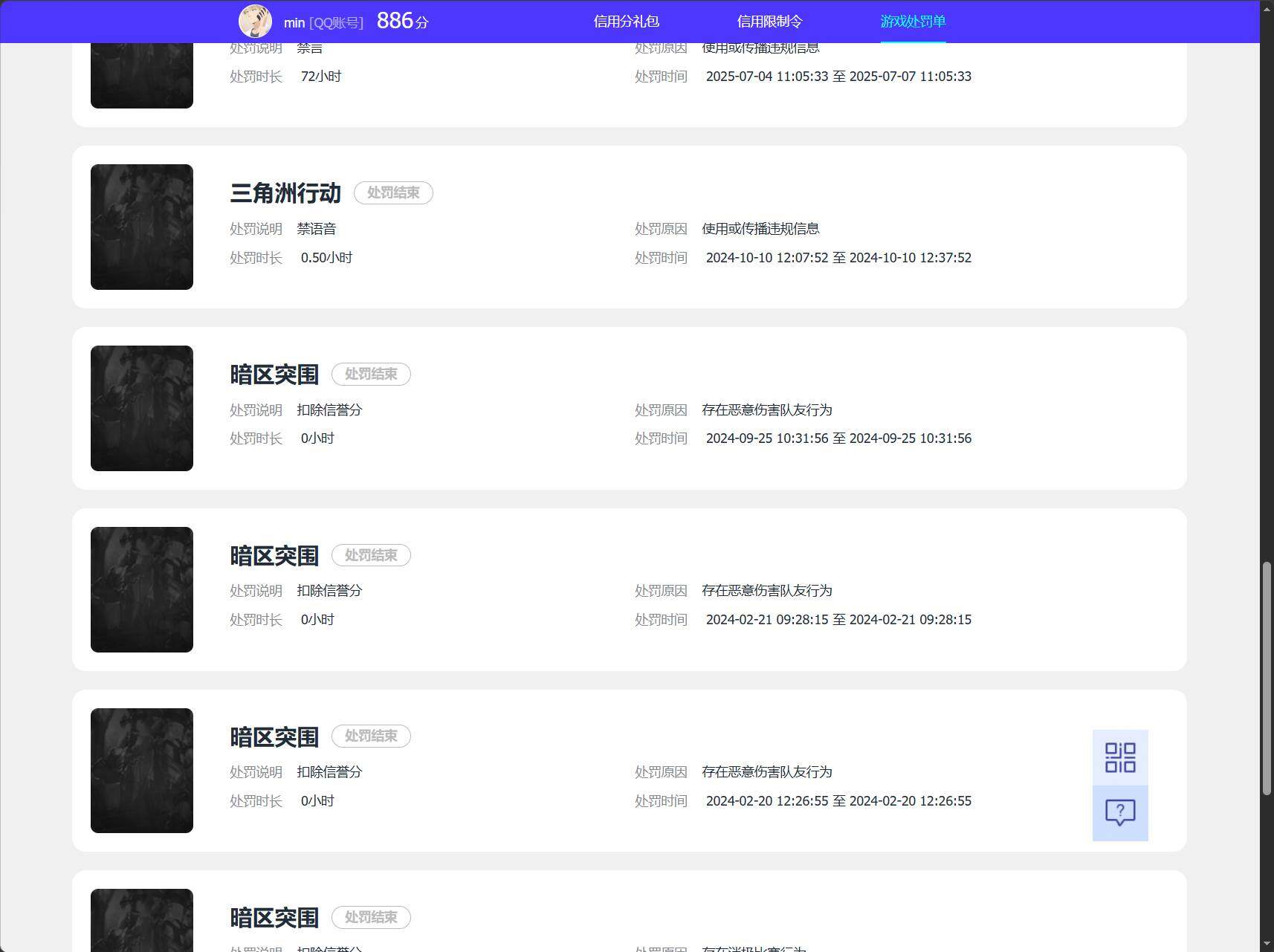Click 扣除信誉分 on the 2024-02-21 card
Image resolution: width=1274 pixels, height=952 pixels.
[x=329, y=591]
